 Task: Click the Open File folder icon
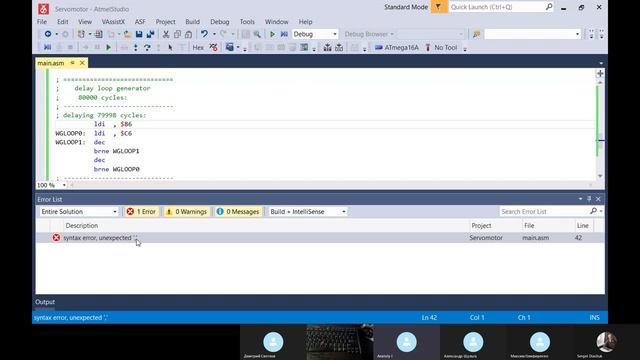coord(127,34)
